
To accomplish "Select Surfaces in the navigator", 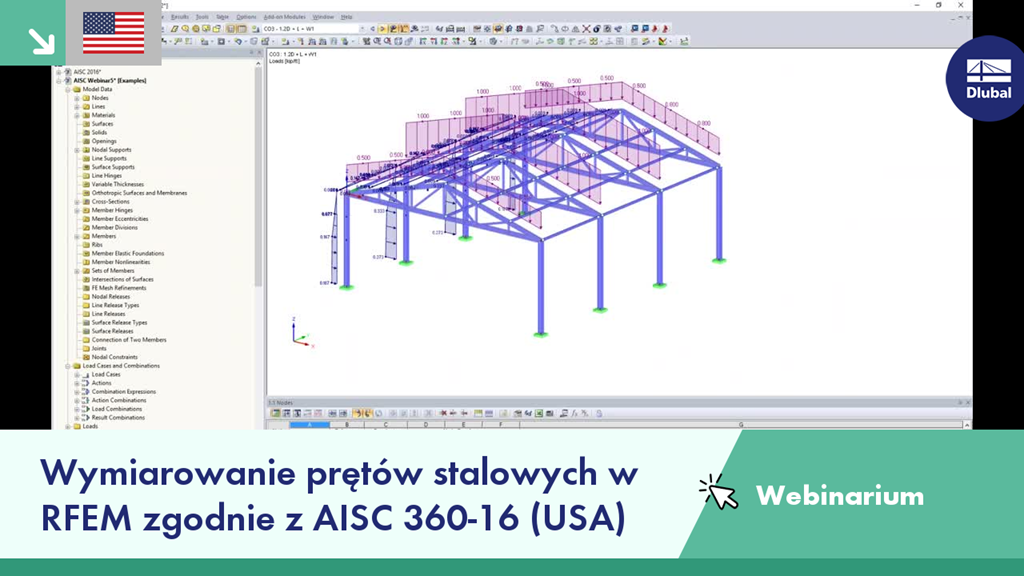I will point(102,123).
